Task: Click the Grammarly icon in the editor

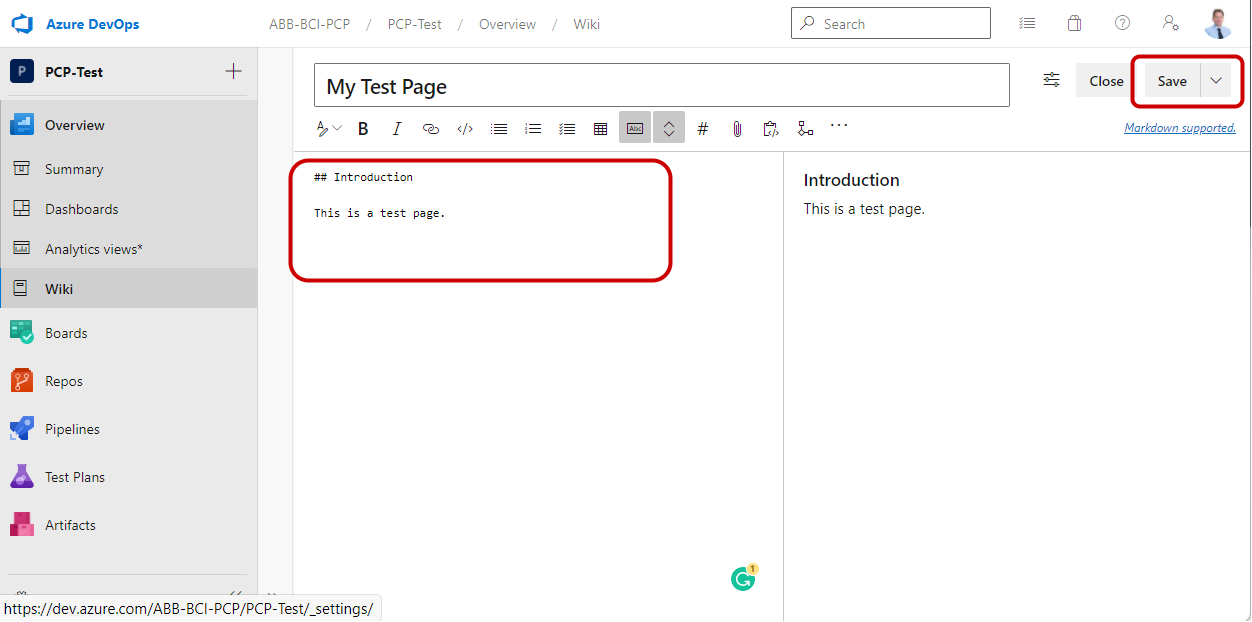Action: pos(744,577)
